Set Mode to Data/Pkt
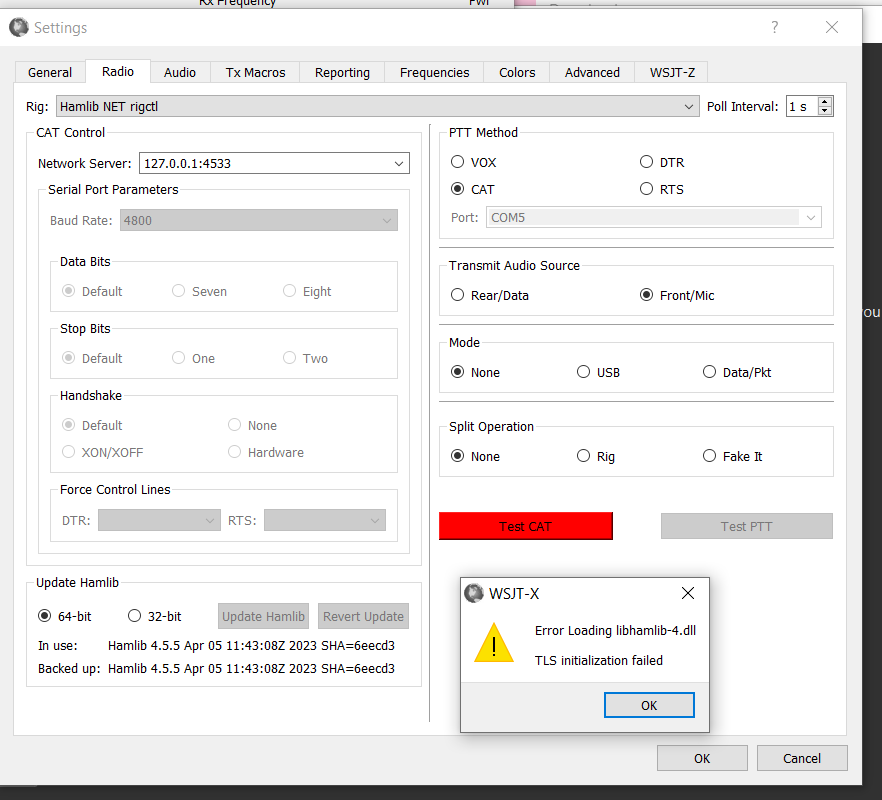The width and height of the screenshot is (882, 800). 737,372
